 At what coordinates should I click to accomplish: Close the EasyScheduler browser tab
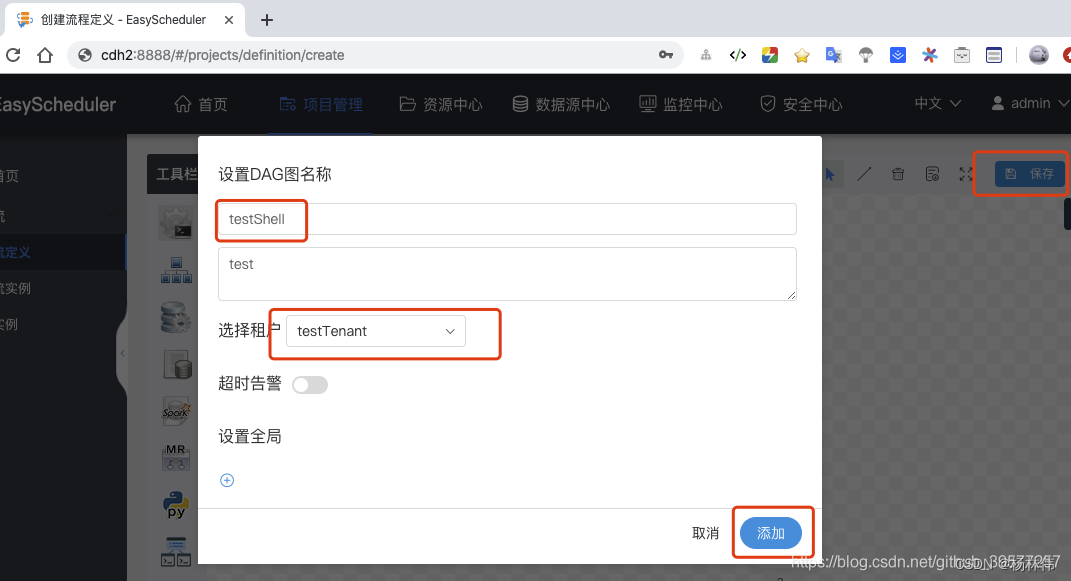[x=229, y=20]
